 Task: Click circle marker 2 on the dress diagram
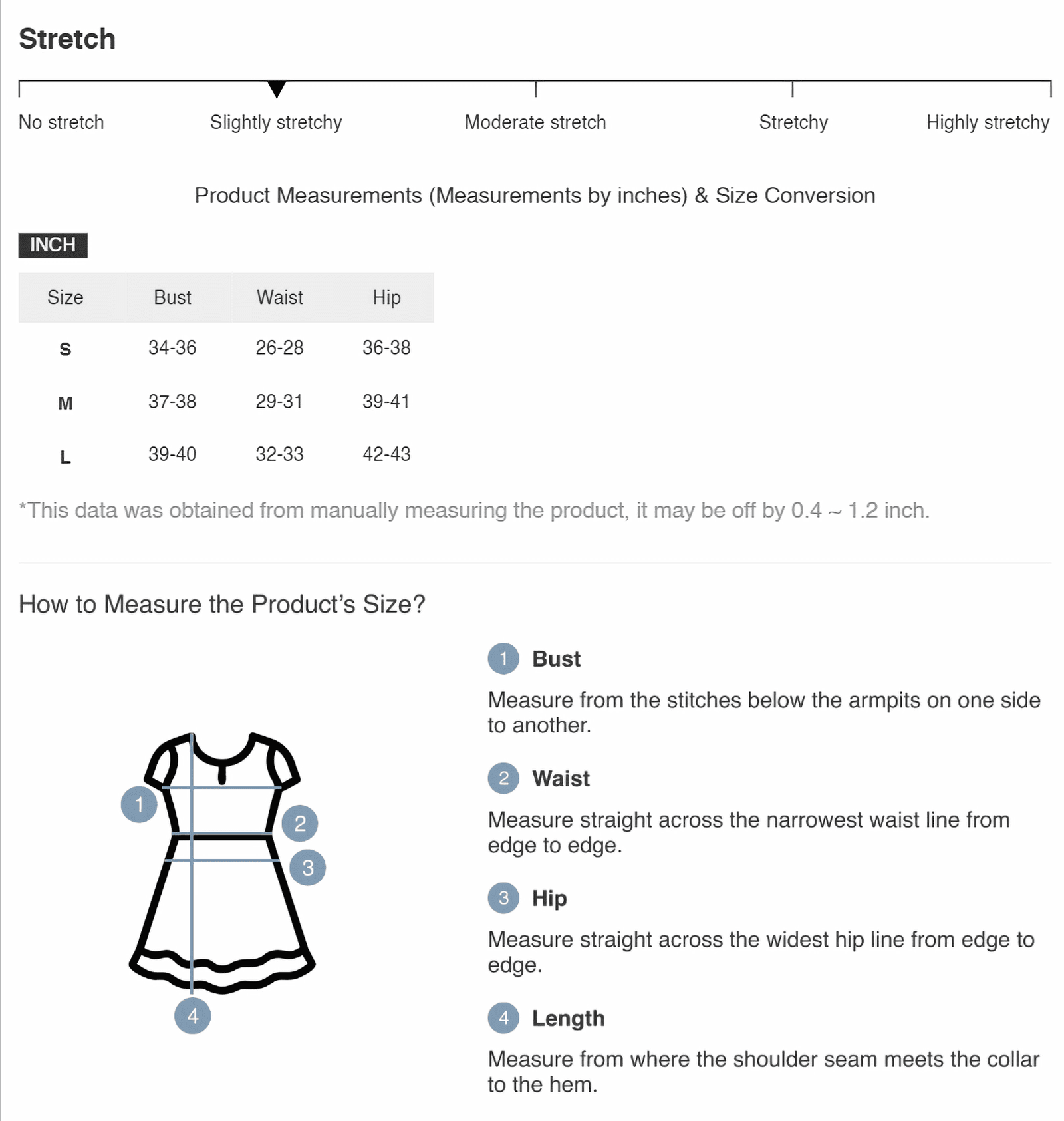tap(300, 823)
